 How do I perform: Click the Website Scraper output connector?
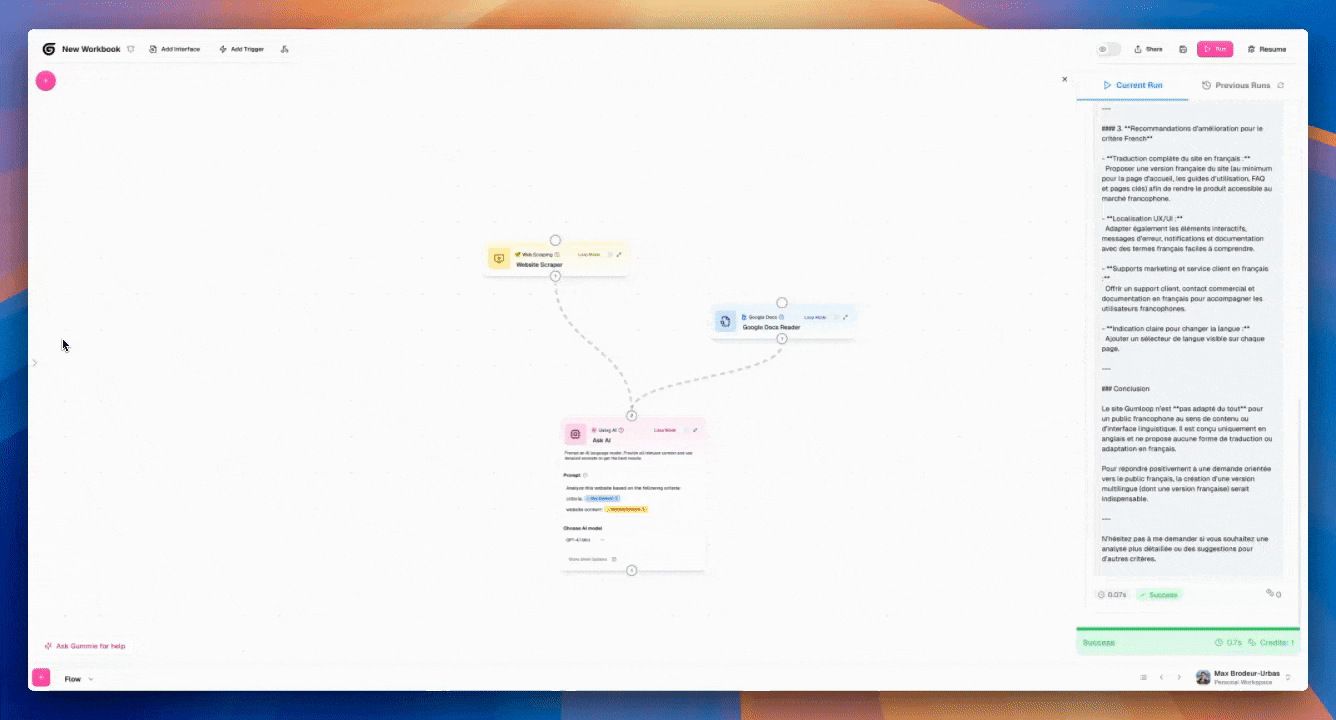555,276
